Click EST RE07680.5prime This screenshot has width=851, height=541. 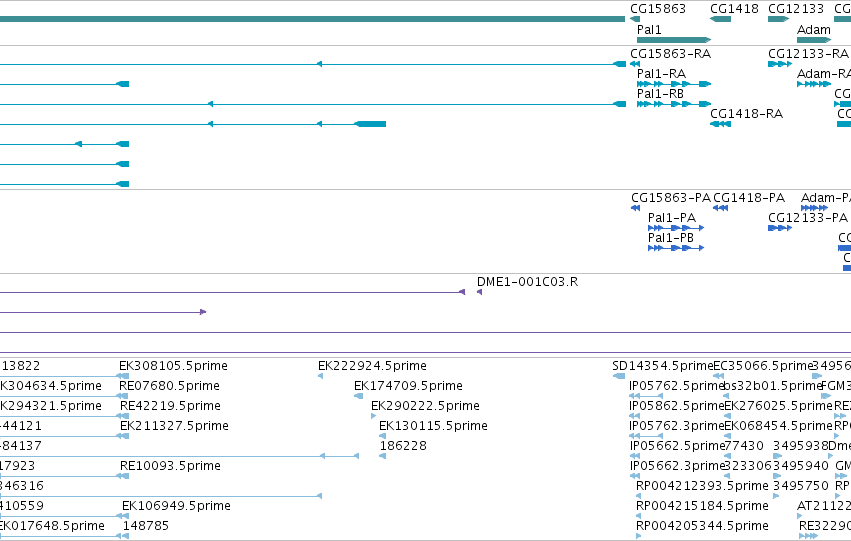[169, 386]
